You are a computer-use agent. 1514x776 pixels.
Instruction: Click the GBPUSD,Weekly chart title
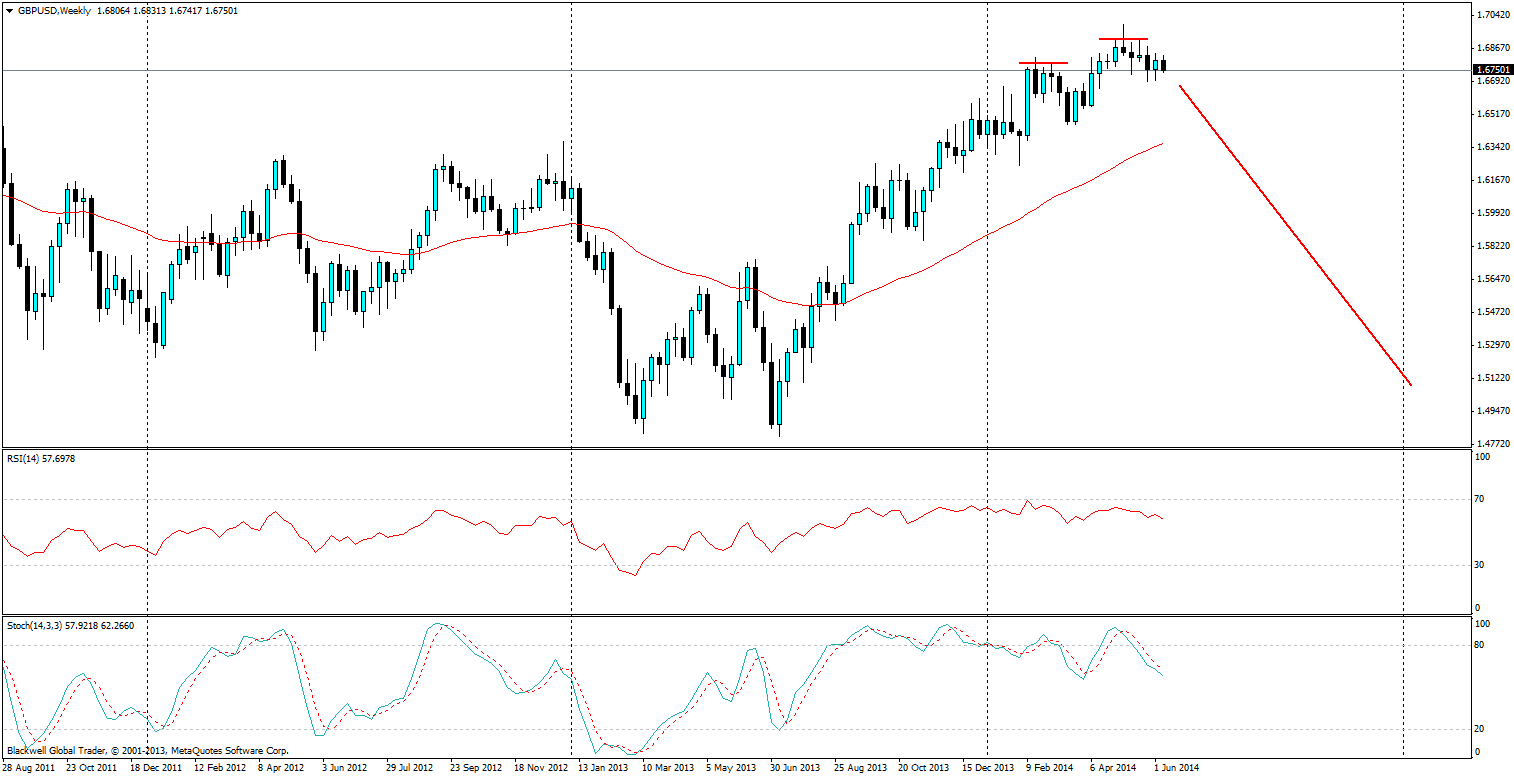pyautogui.click(x=52, y=10)
